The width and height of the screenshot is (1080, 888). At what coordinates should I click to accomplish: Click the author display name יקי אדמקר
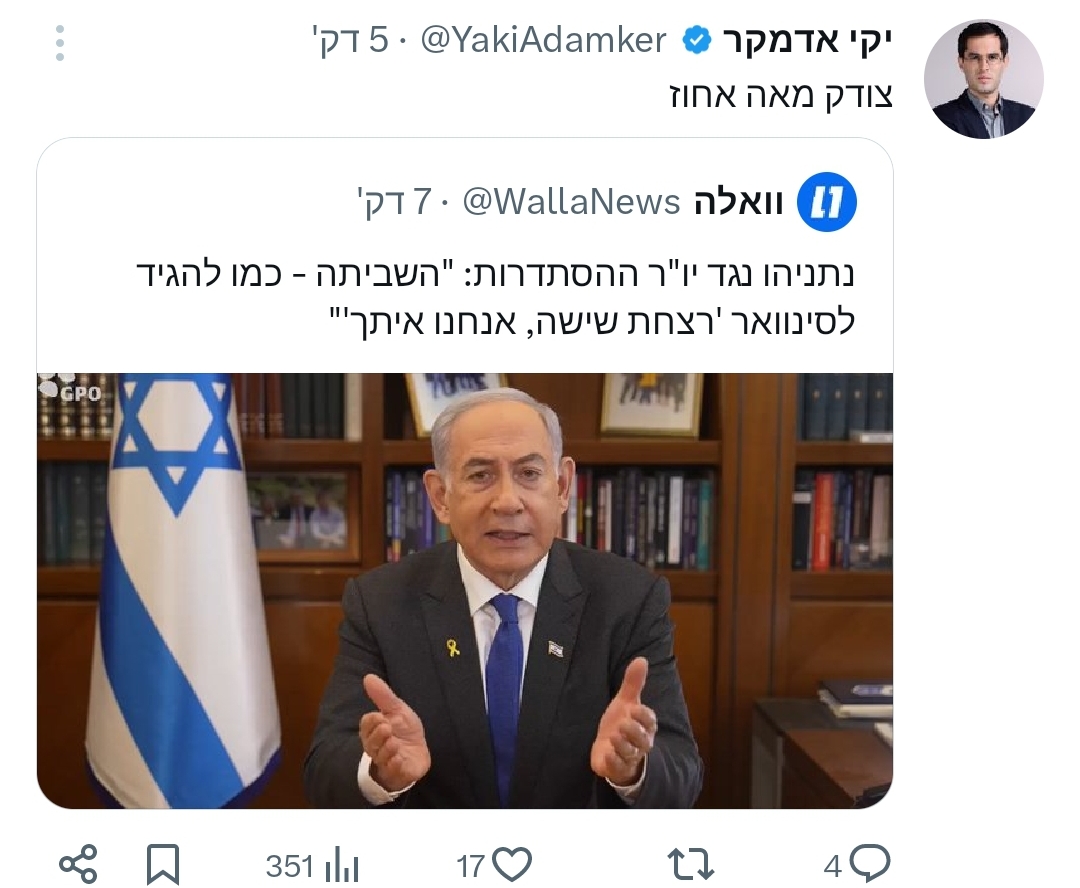pyautogui.click(x=807, y=41)
